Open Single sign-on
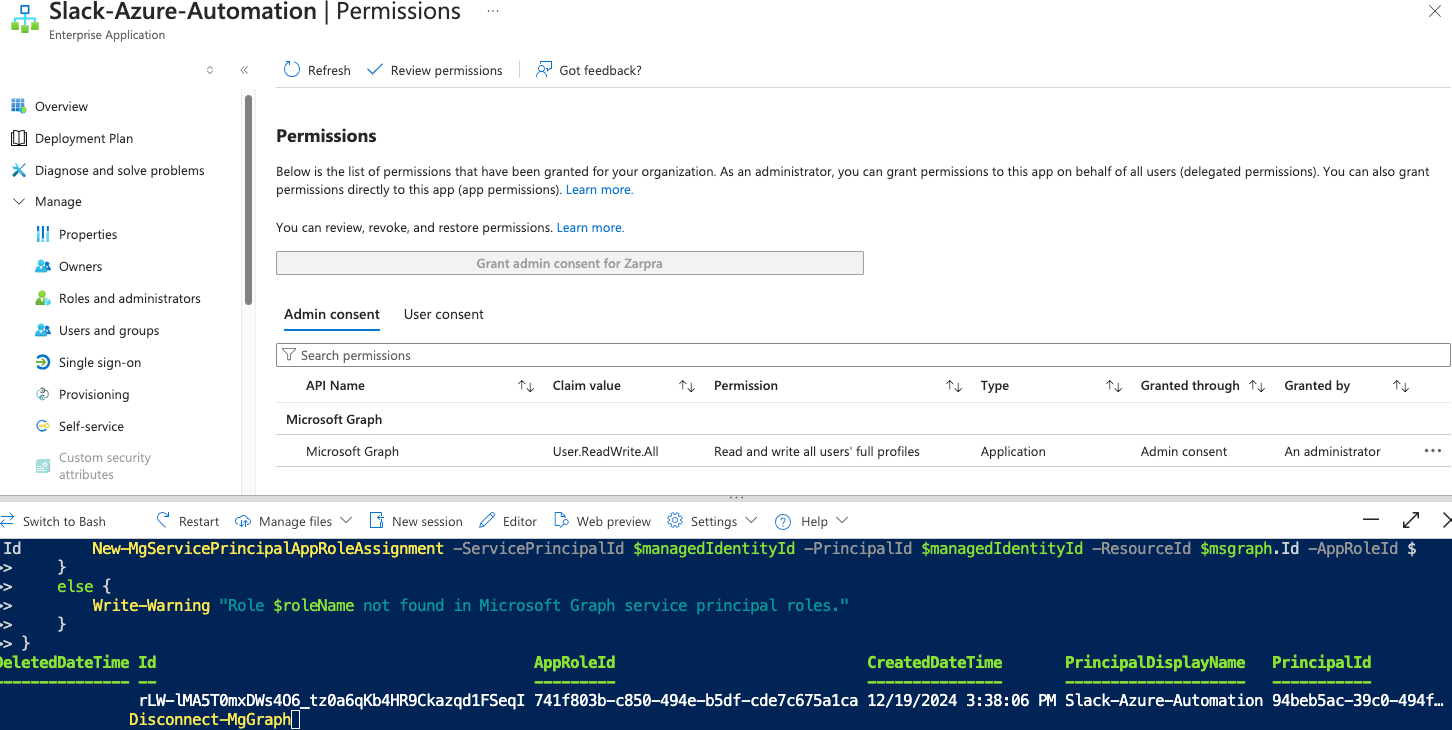 coord(100,362)
